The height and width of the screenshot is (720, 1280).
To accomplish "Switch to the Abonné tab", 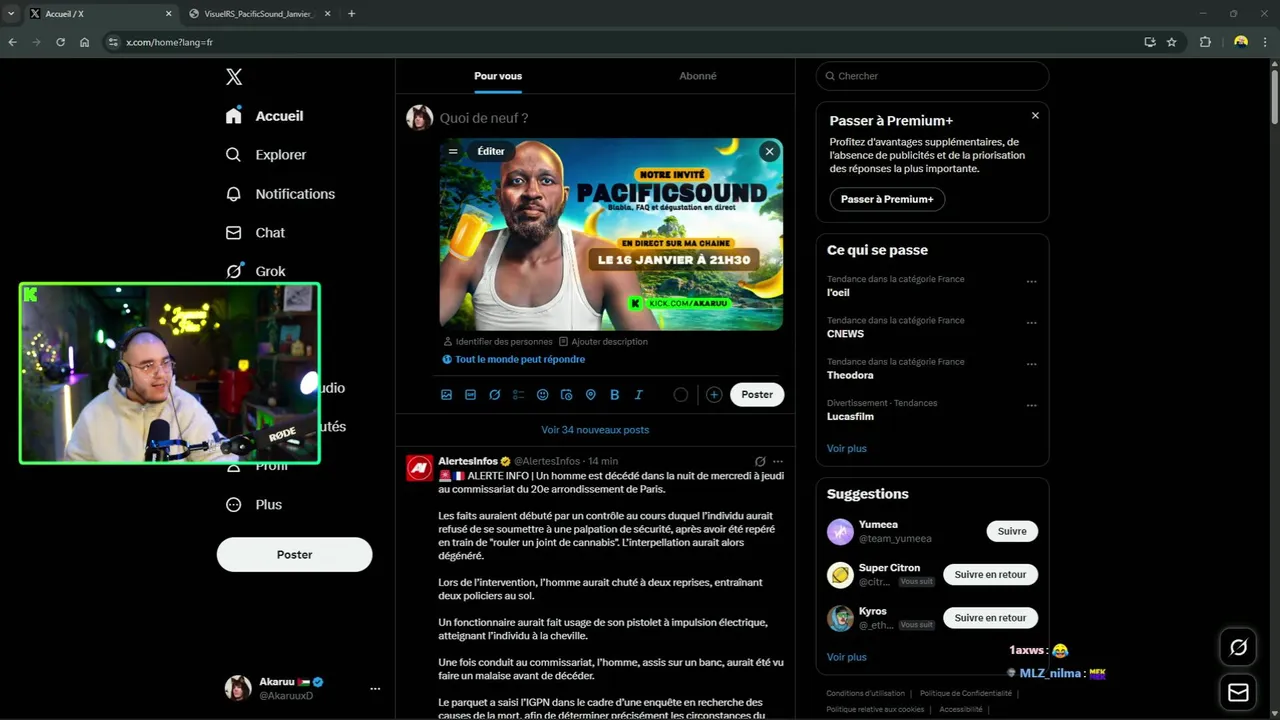I will (x=698, y=76).
